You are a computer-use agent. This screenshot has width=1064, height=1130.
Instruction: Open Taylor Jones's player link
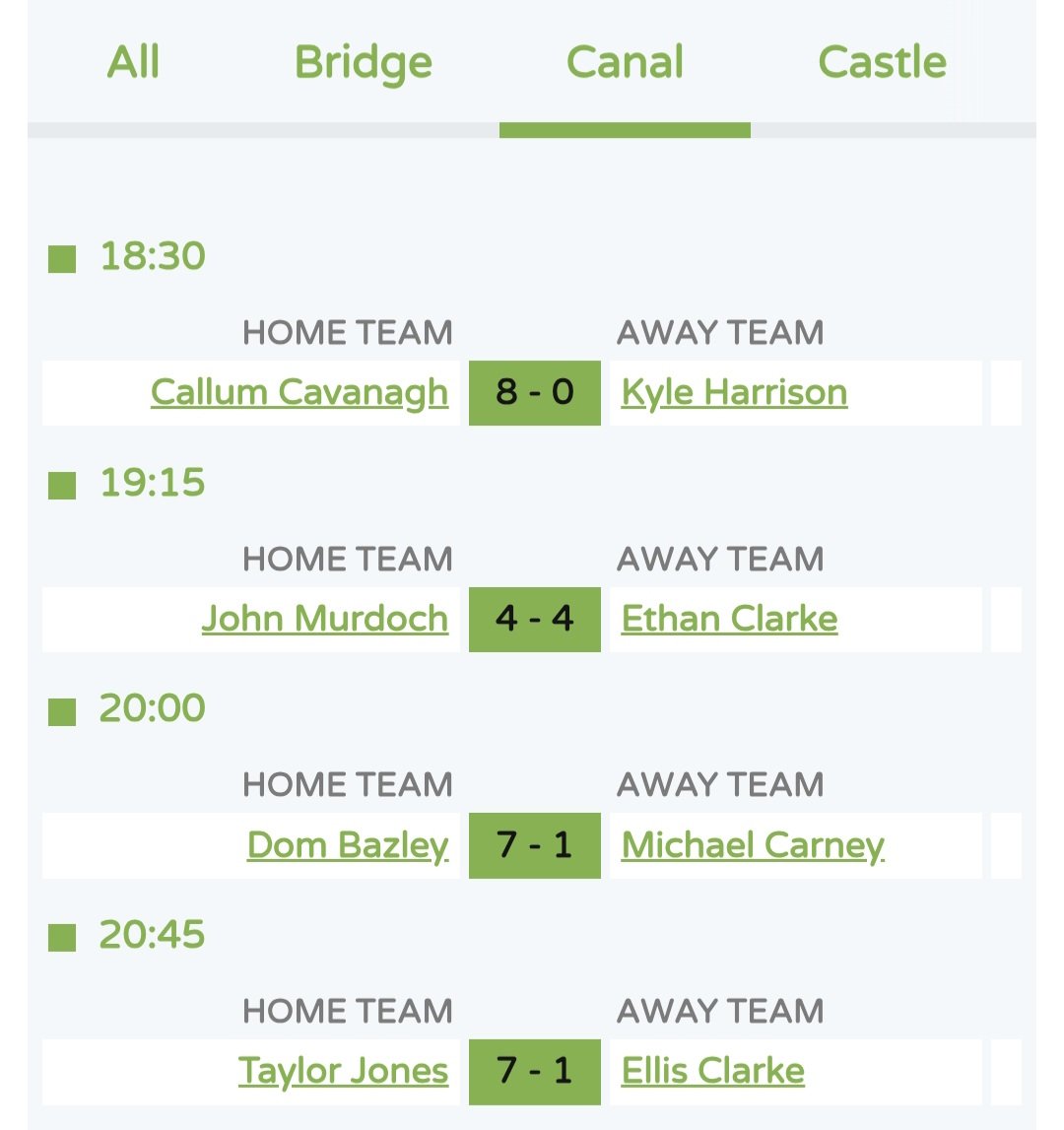pyautogui.click(x=343, y=1072)
